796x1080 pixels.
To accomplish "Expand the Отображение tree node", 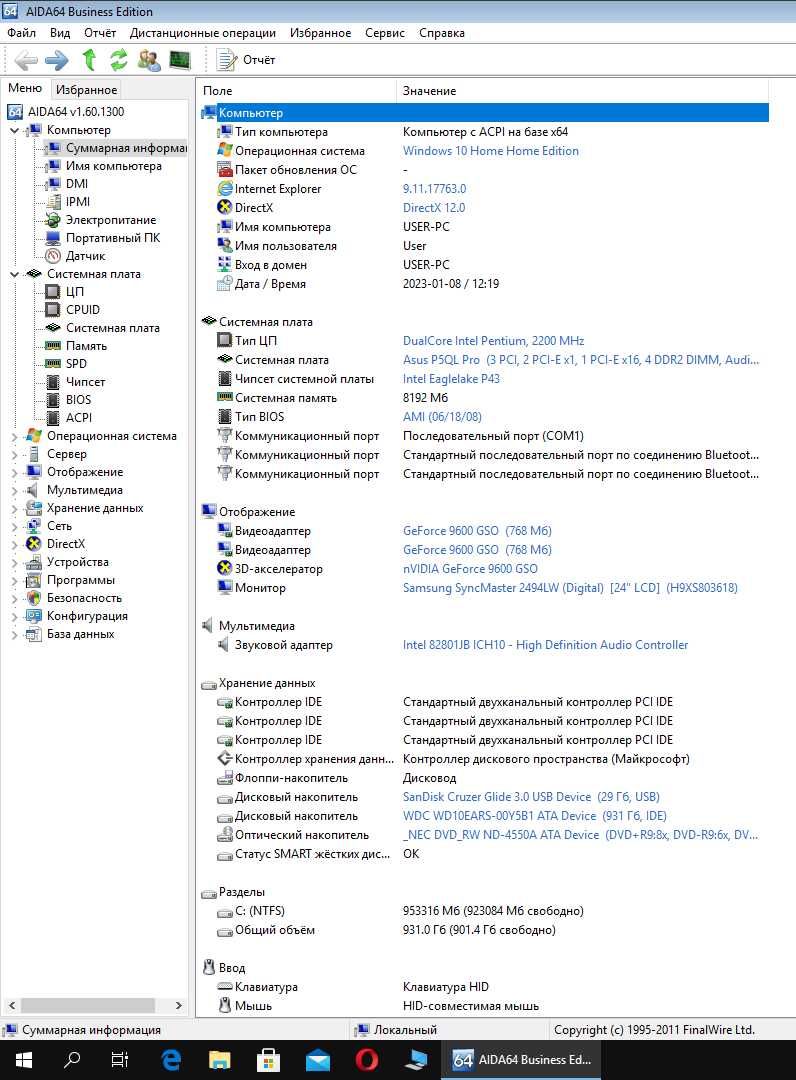I will pos(14,472).
